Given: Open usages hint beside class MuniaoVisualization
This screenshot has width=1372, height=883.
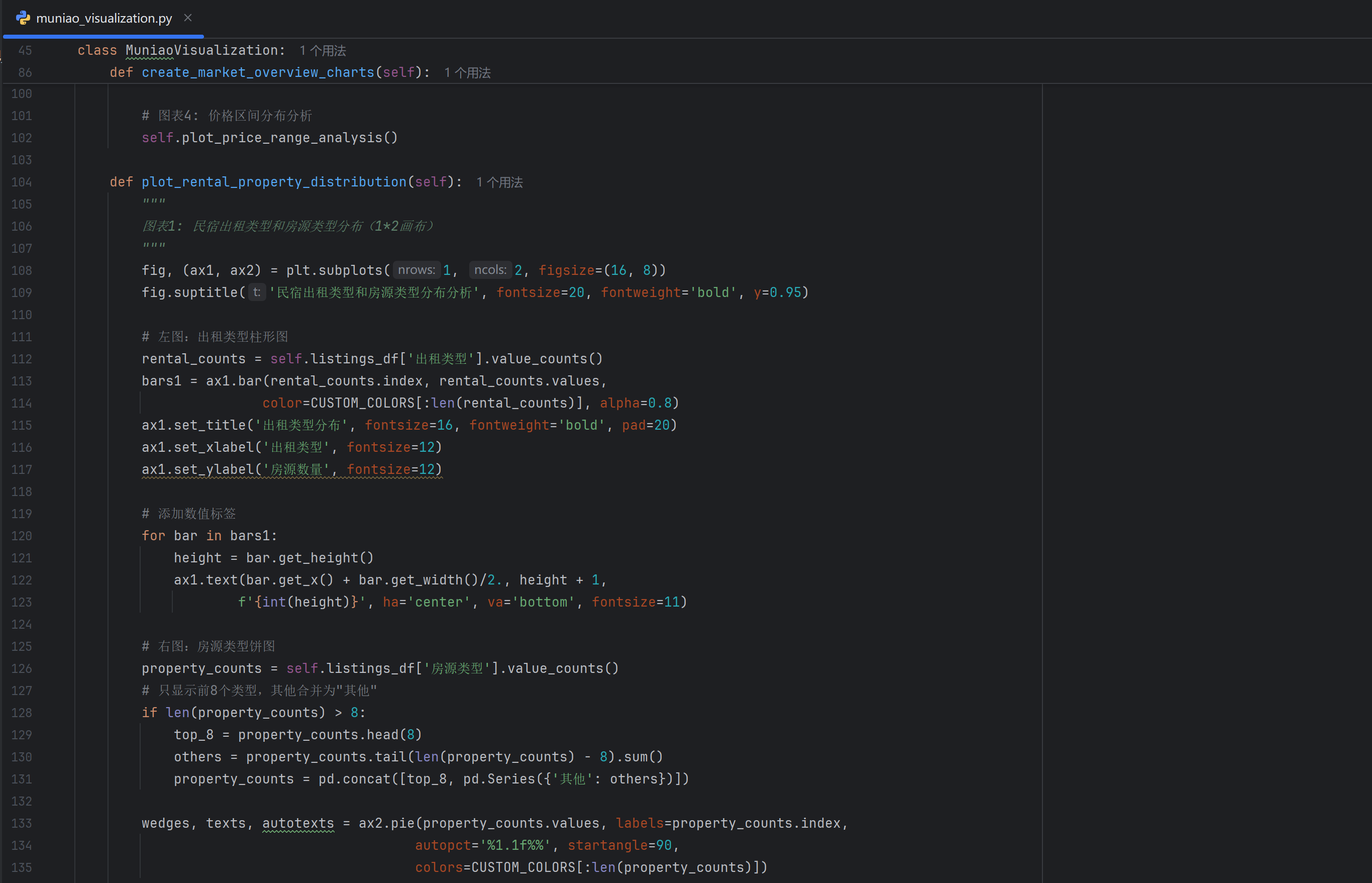Looking at the screenshot, I should [x=323, y=51].
